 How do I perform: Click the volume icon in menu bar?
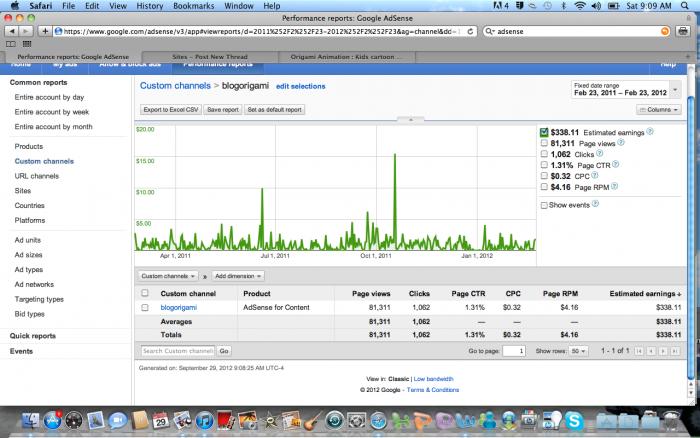(596, 6)
